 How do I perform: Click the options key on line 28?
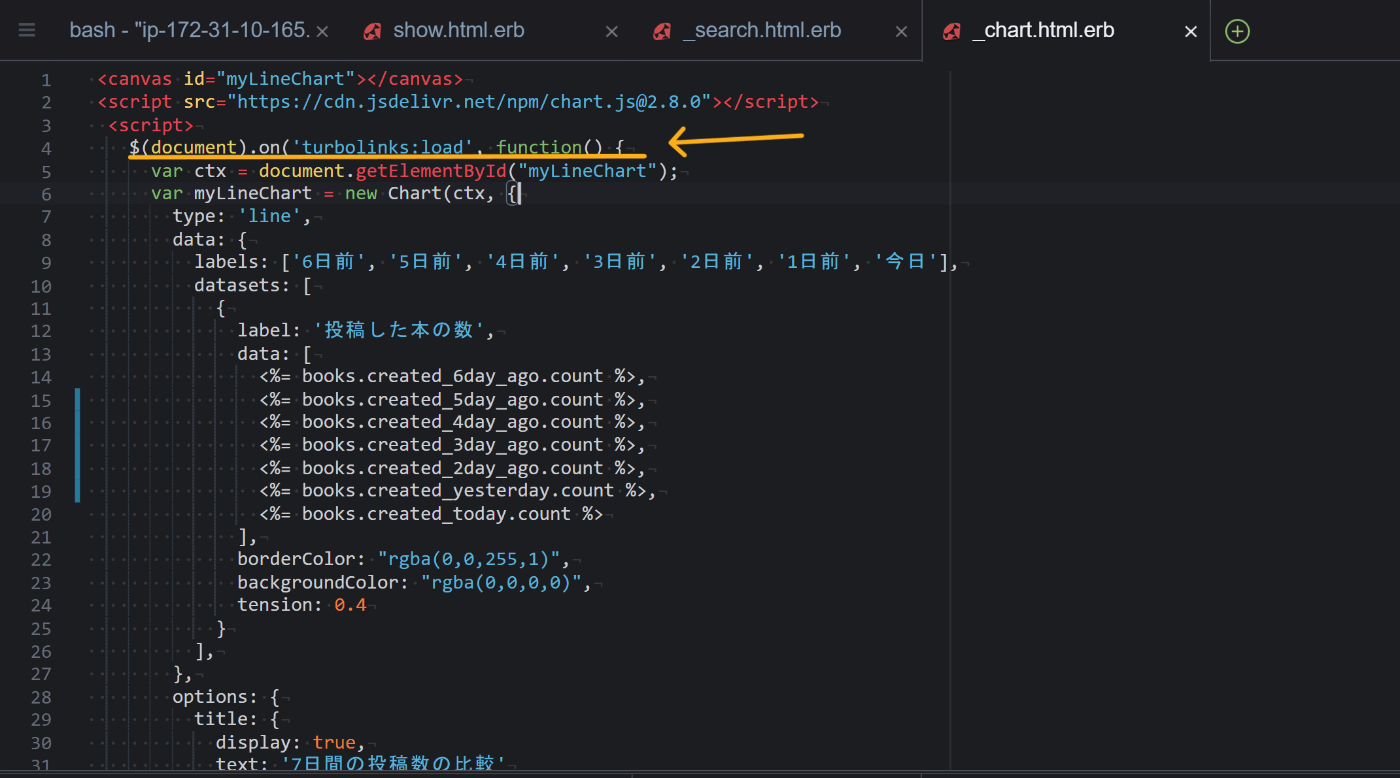[x=209, y=697]
